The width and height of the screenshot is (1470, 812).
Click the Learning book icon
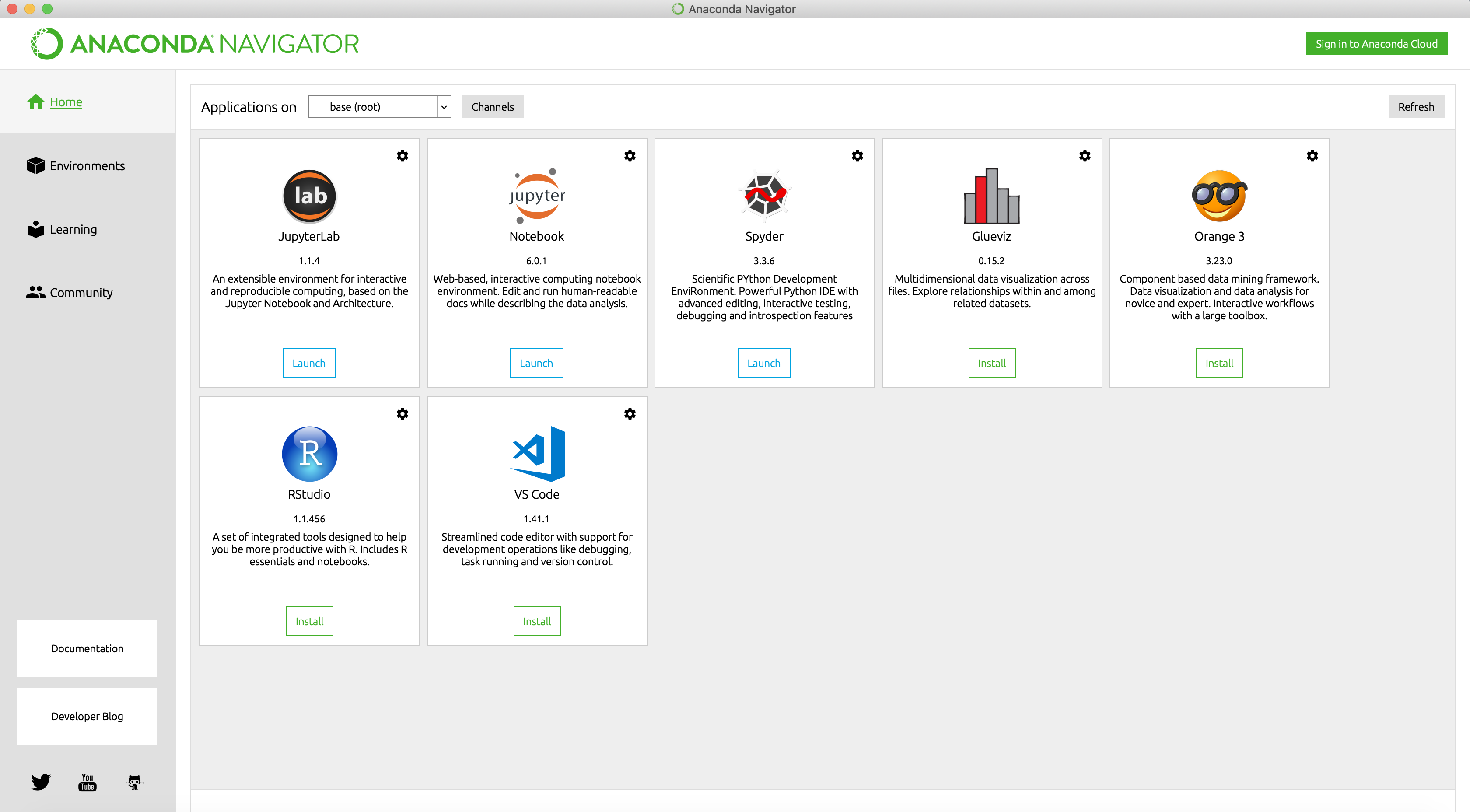point(35,229)
